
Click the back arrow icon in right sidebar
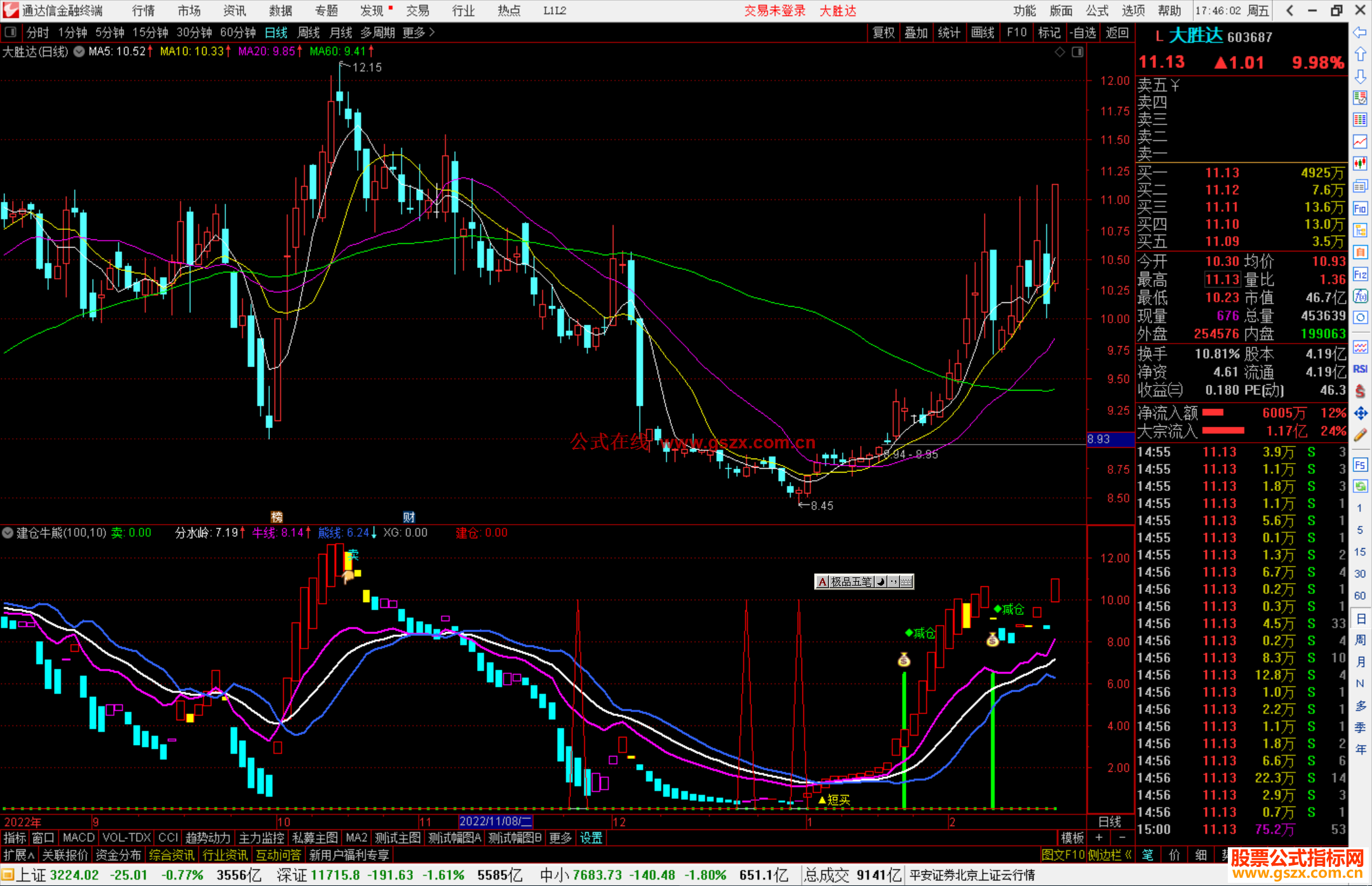point(1360,32)
